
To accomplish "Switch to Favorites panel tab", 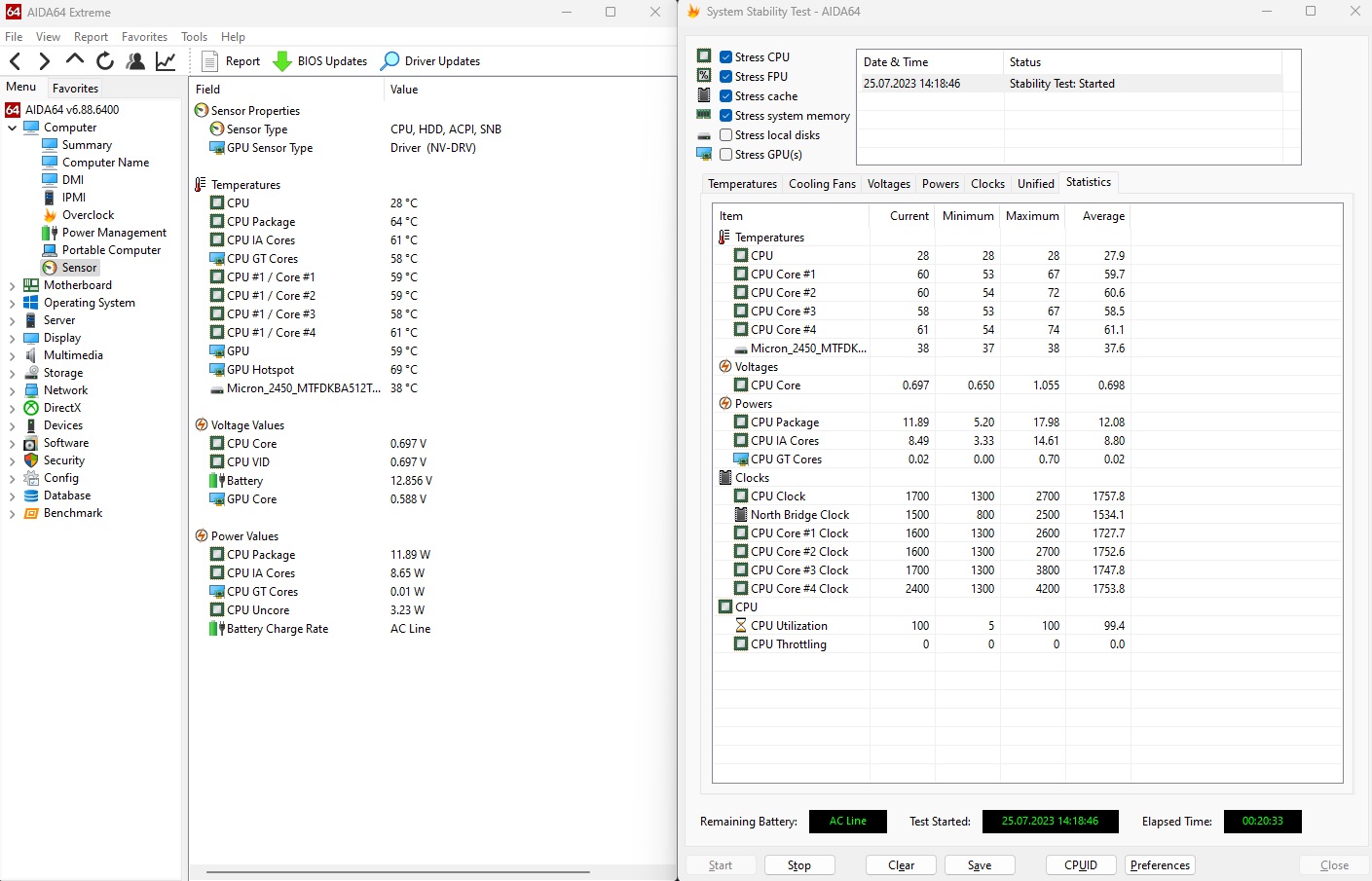I will (75, 89).
